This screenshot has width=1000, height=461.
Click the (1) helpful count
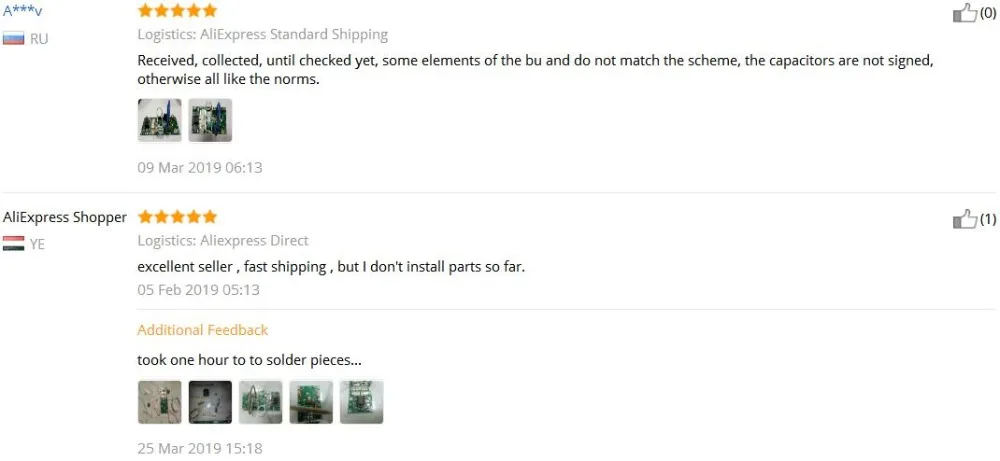pos(987,219)
